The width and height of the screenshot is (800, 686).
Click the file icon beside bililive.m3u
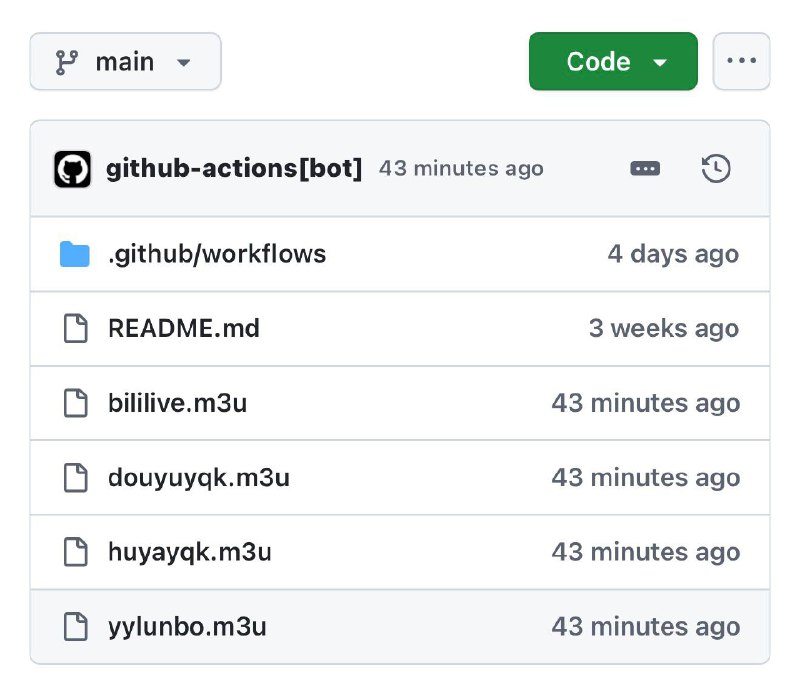point(76,403)
